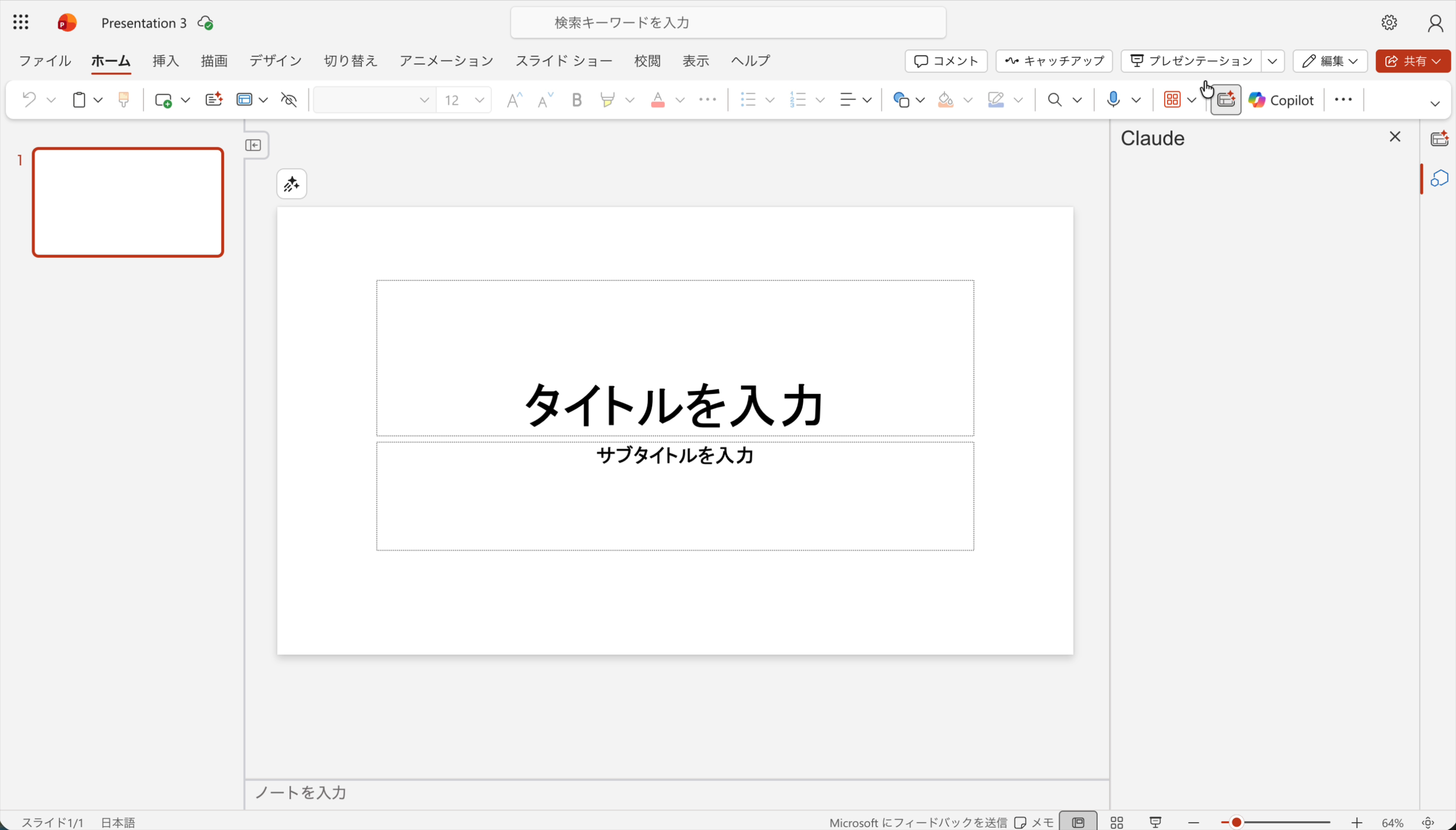
Task: Toggle Bold formatting
Action: tap(576, 99)
